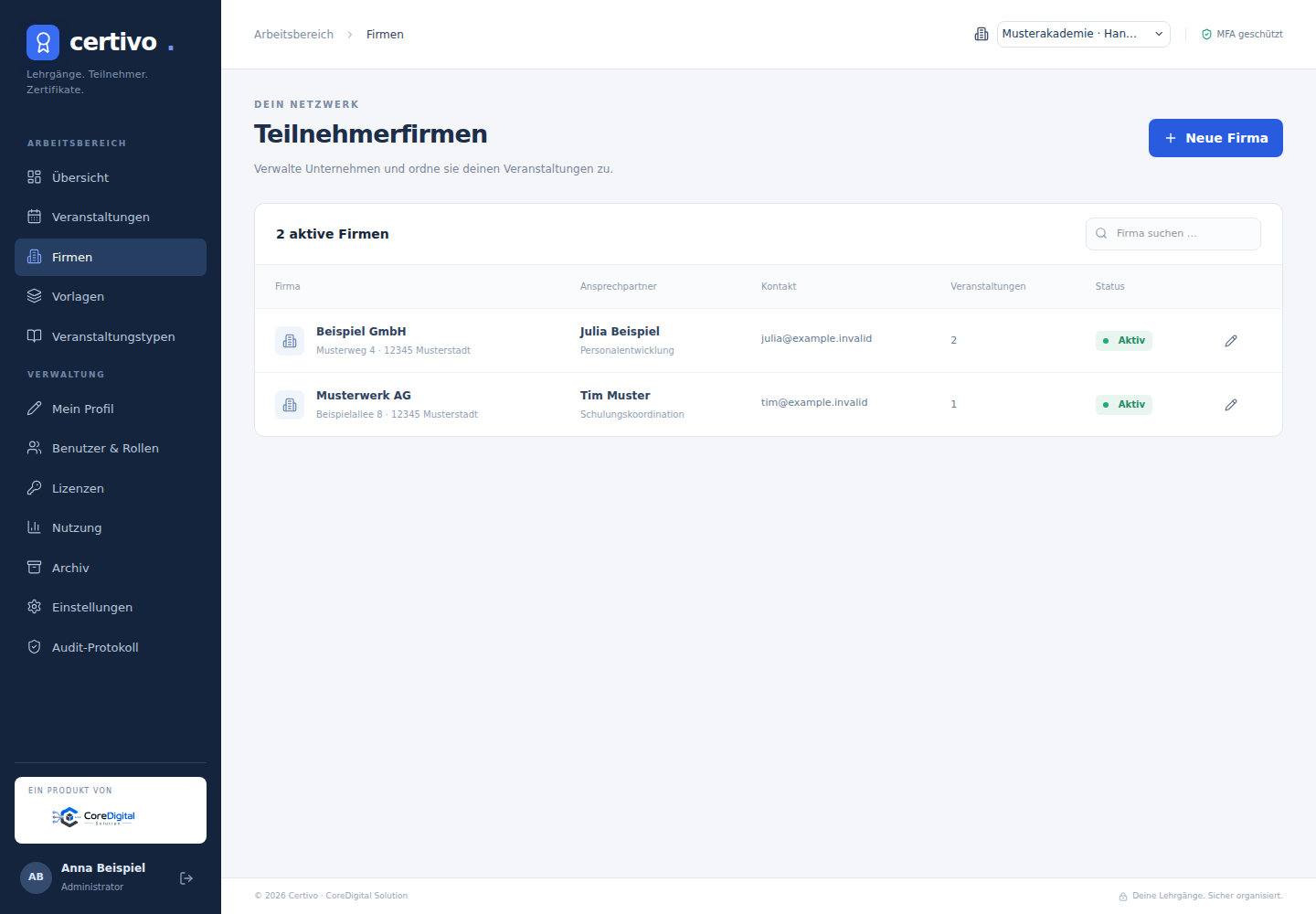Click contact name Julia Beispiel
Screen dimensions: 1316x914
coord(620,332)
